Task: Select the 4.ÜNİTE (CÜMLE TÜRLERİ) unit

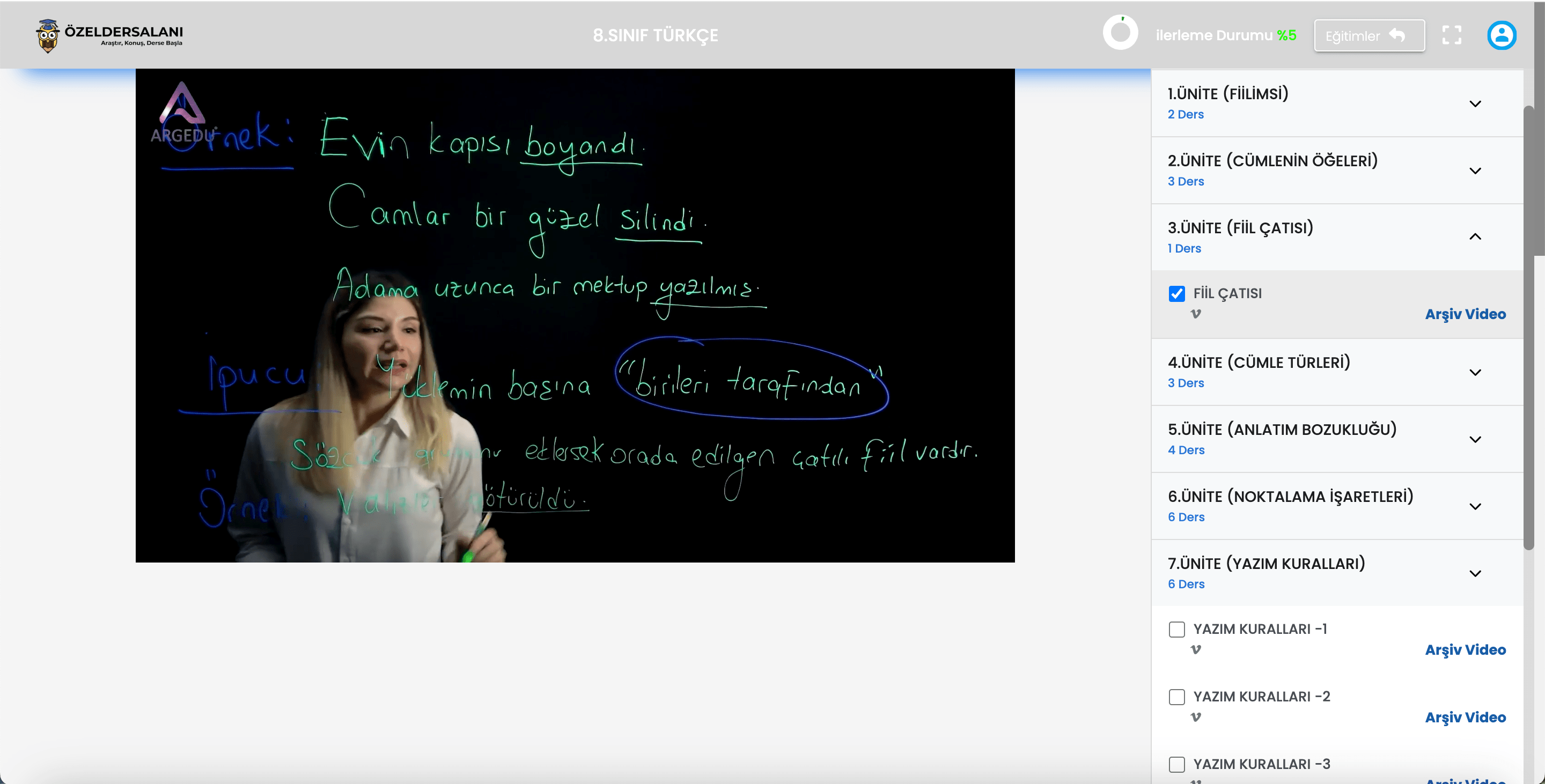Action: coord(1259,363)
